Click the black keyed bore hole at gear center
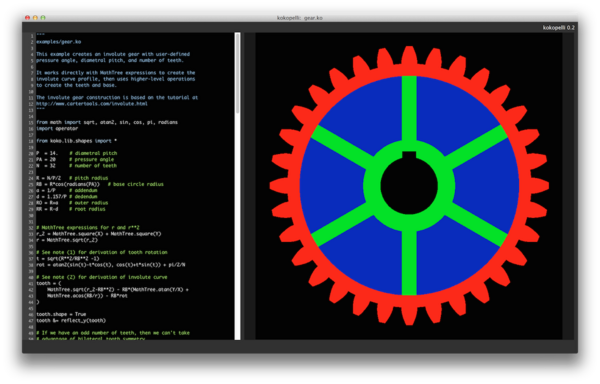This screenshot has height=384, width=600. coord(409,185)
